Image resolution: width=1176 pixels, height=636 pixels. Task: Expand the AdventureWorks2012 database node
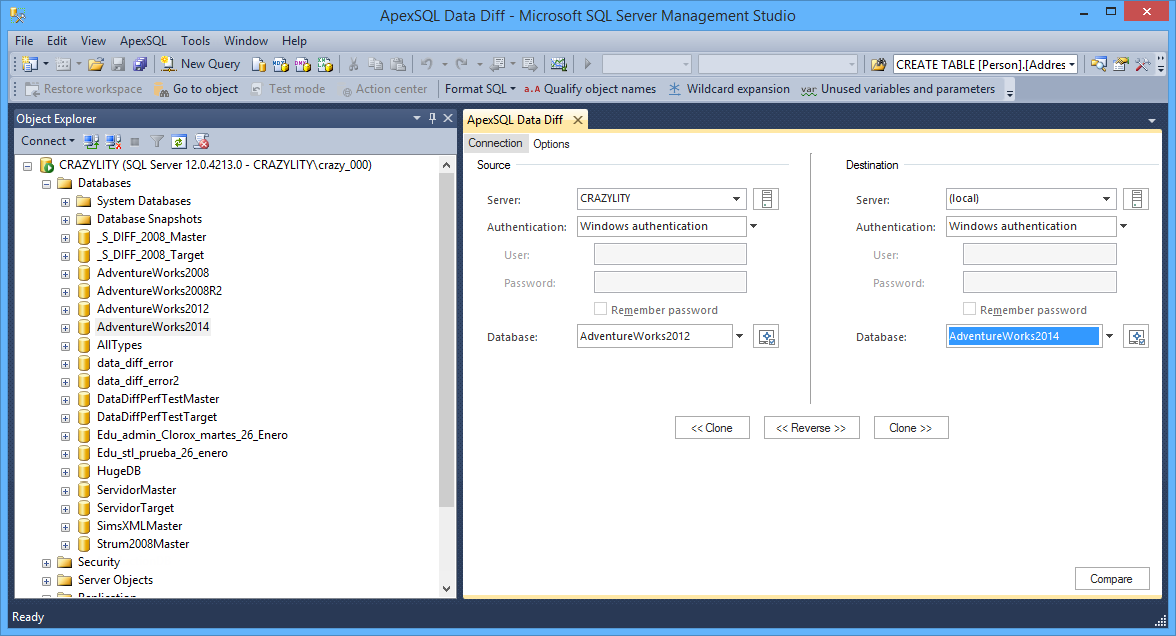pos(65,310)
